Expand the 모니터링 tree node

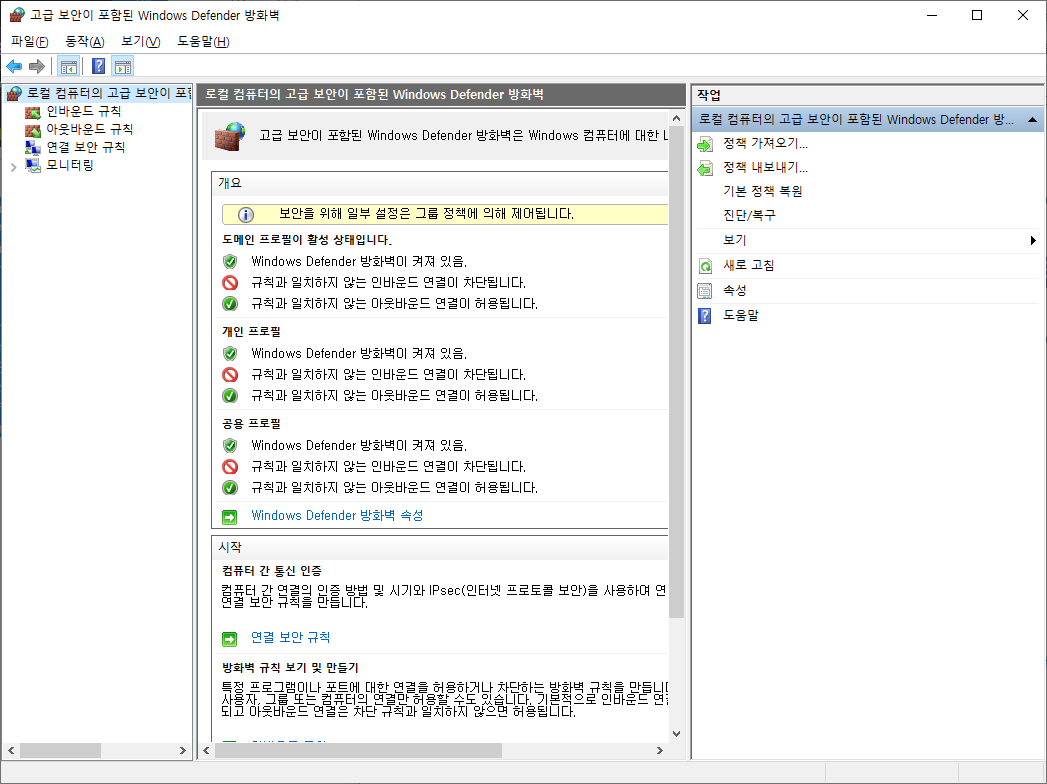coord(13,167)
